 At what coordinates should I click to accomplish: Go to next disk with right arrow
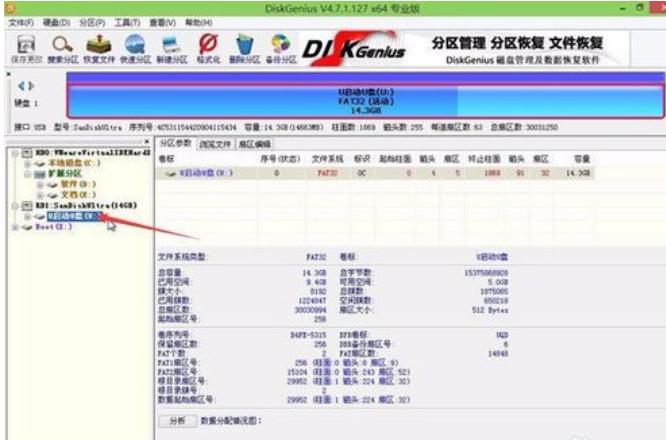31,86
